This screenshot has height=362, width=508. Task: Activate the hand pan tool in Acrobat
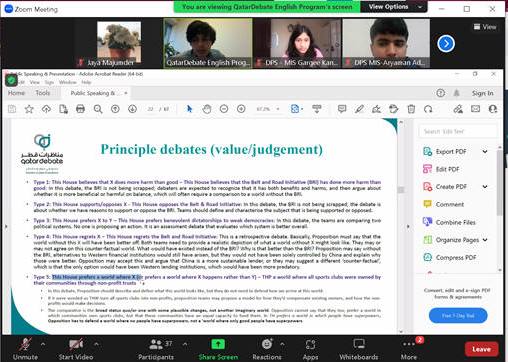(x=207, y=109)
